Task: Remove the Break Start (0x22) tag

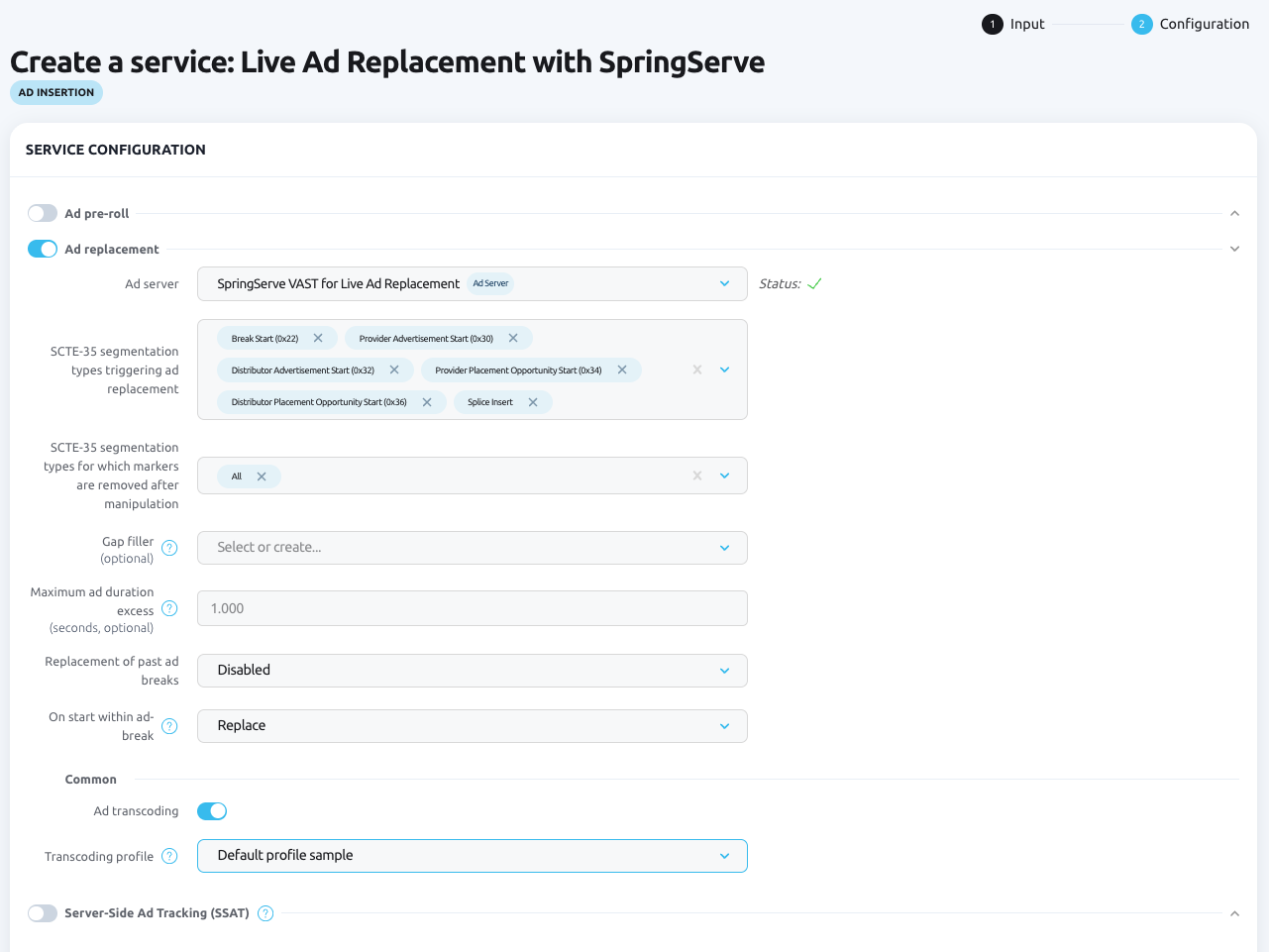Action: pyautogui.click(x=318, y=339)
